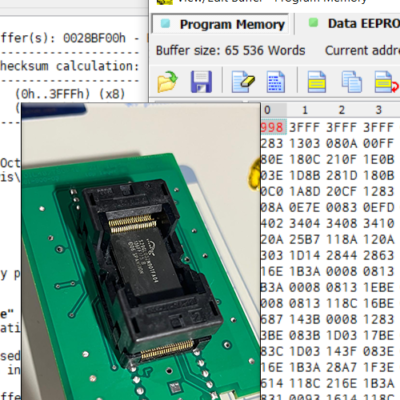Screen dimensions: 400x400
Task: Select hex cell 25B7 in the grid
Action: (x=304, y=239)
